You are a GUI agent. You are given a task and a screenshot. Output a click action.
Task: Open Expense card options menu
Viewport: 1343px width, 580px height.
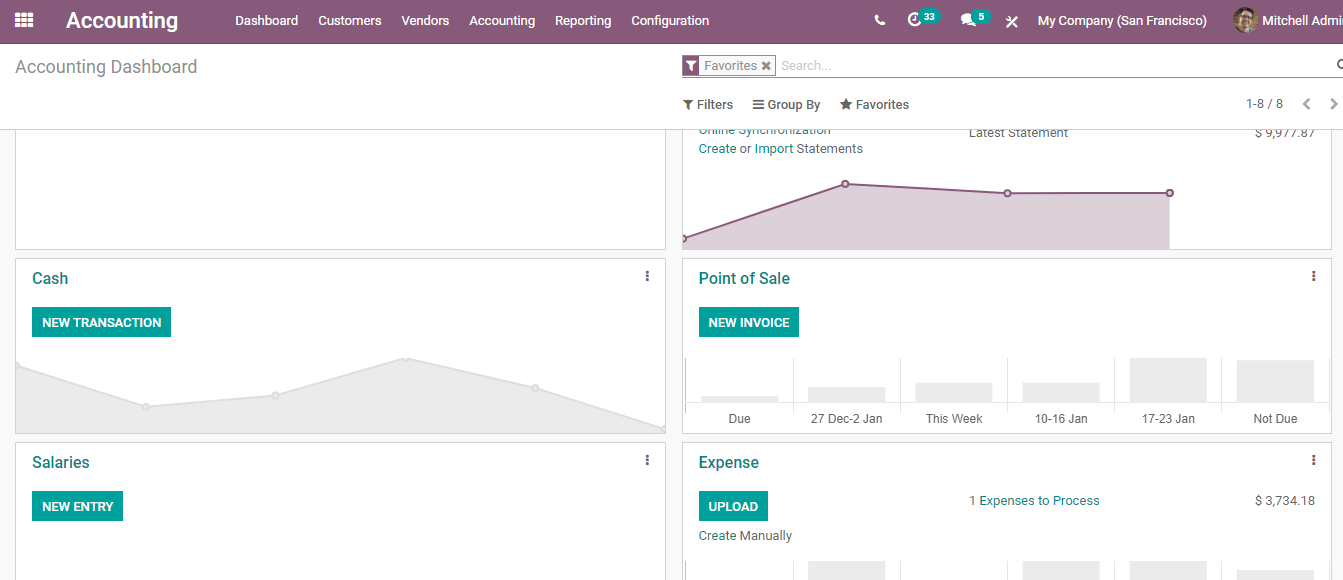tap(1313, 460)
